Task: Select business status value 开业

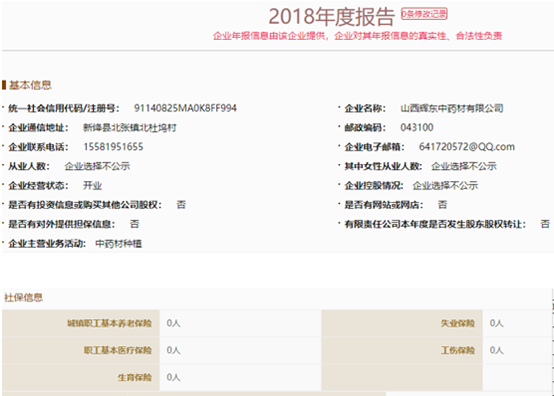Action: click(93, 185)
